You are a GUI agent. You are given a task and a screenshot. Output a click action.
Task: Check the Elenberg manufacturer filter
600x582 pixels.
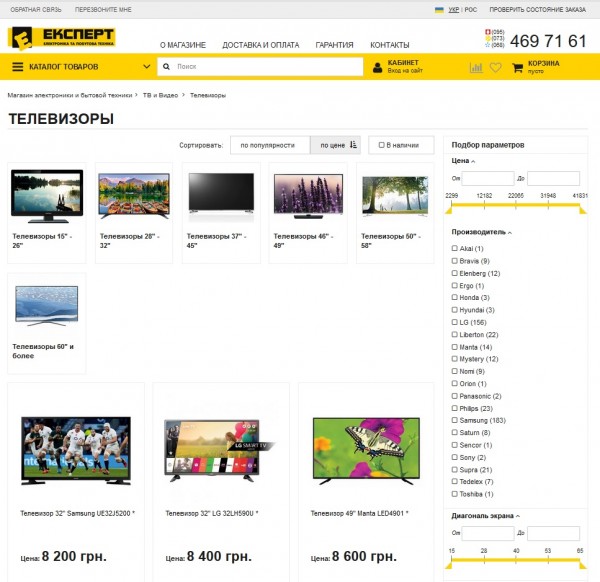[455, 273]
